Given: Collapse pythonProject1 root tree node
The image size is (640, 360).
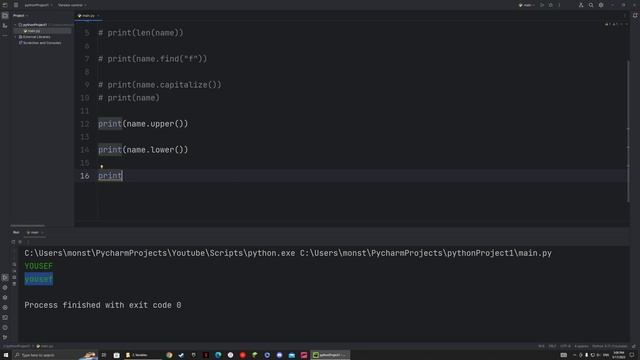Looking at the screenshot, I should pos(16,25).
